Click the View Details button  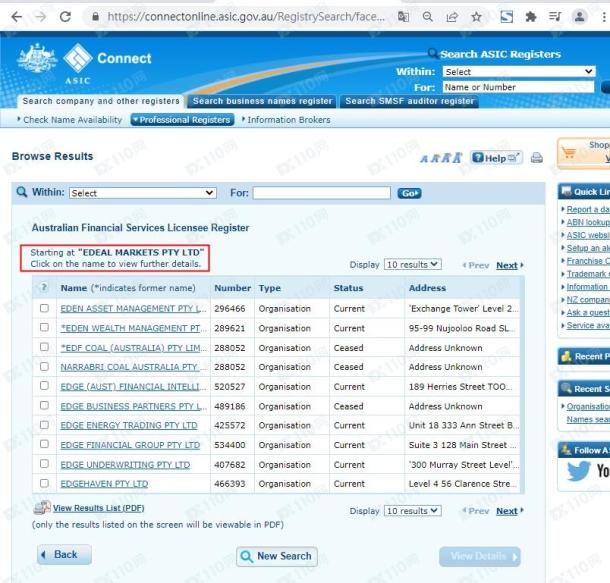click(x=480, y=557)
